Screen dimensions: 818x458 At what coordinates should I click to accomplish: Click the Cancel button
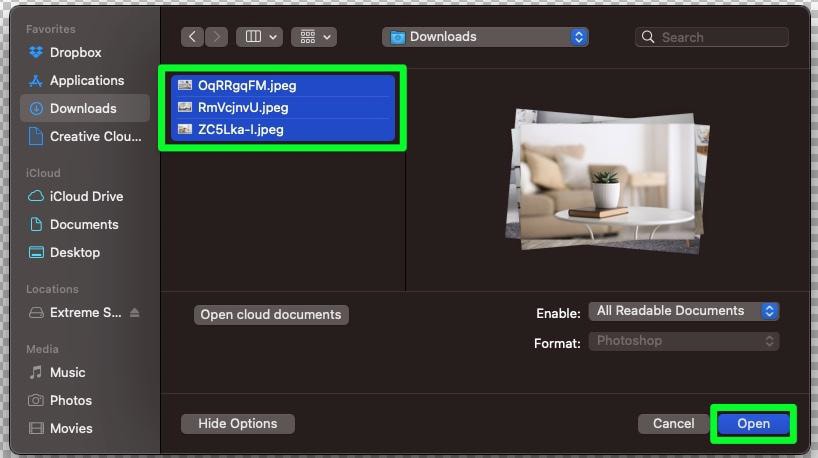[x=673, y=424]
